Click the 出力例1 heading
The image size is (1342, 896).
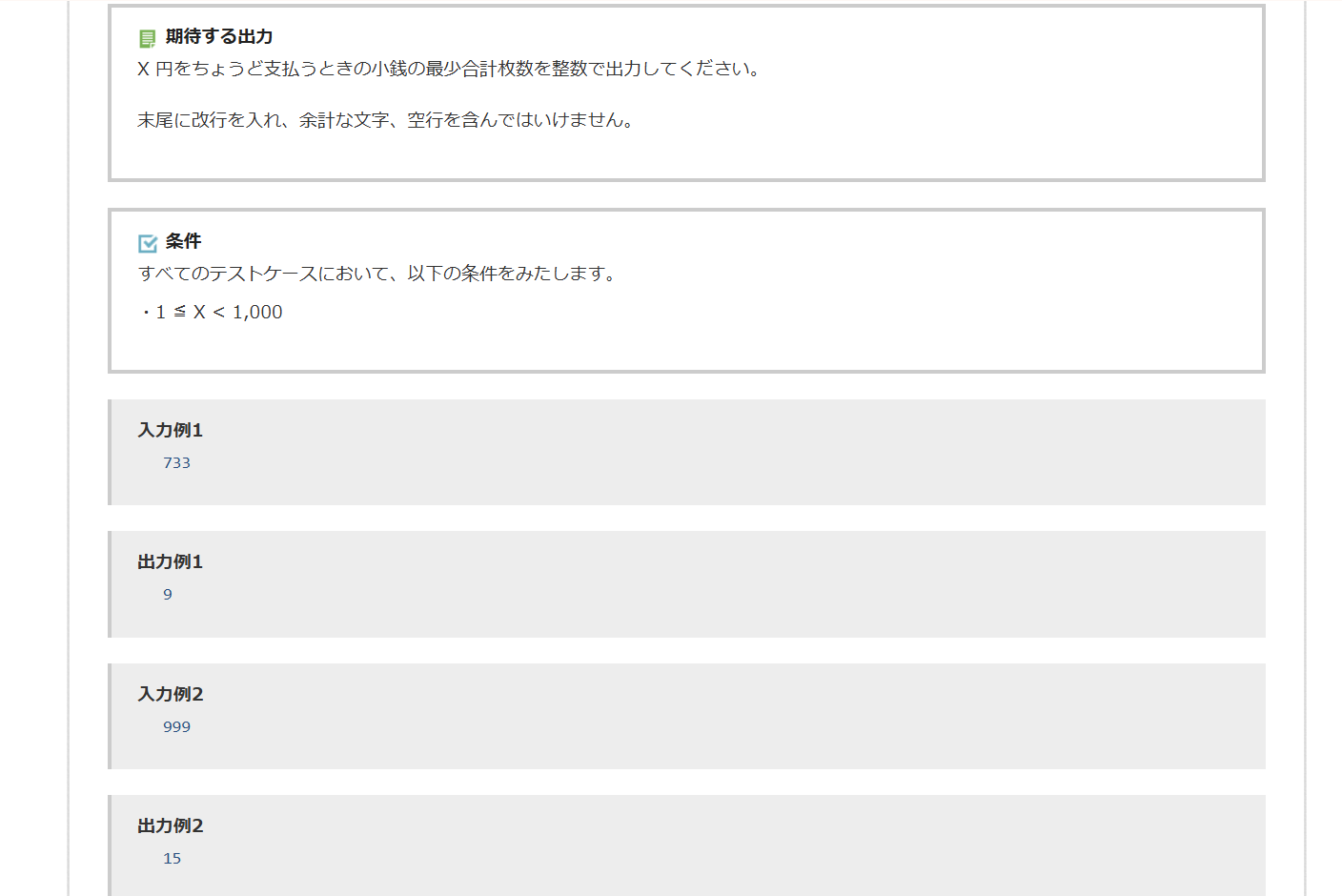click(171, 561)
